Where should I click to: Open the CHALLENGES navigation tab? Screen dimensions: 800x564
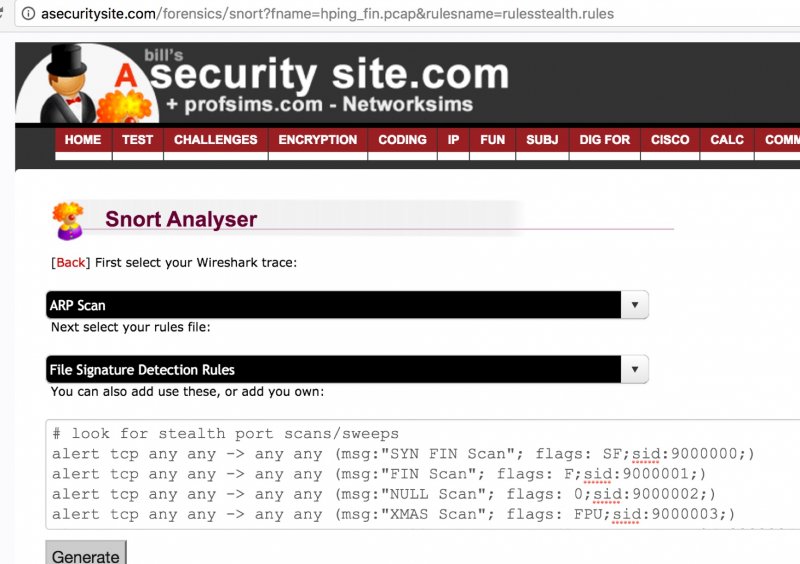215,140
